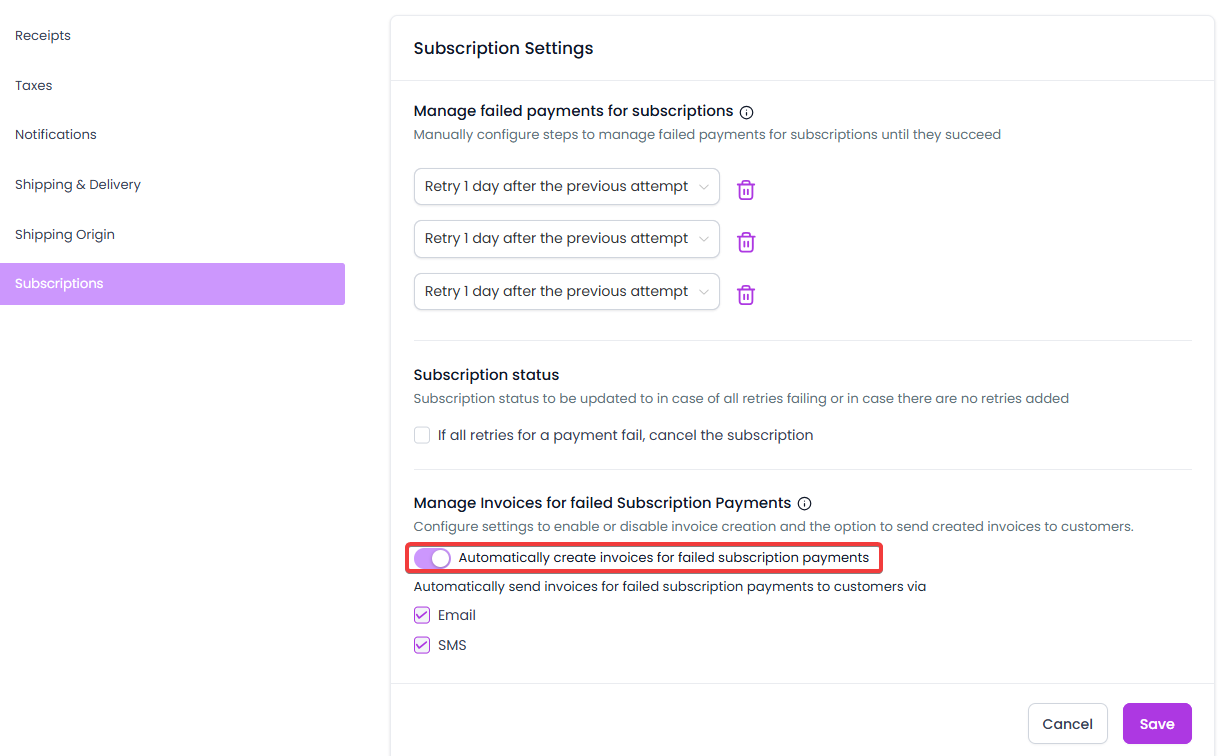Go to Taxes settings

coord(34,86)
